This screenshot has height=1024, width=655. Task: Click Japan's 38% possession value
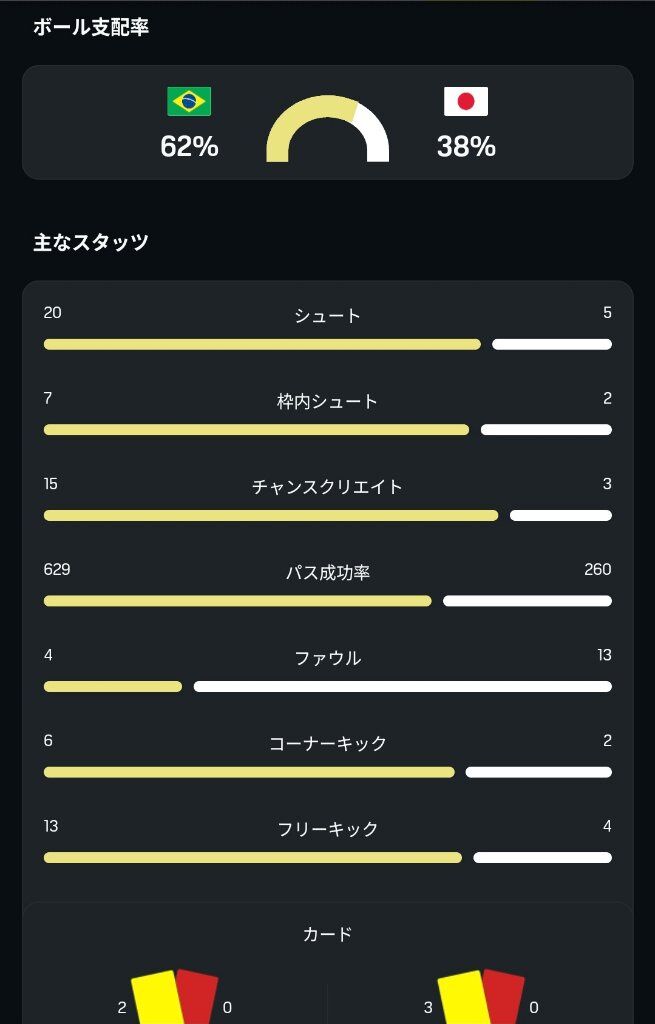pos(466,146)
